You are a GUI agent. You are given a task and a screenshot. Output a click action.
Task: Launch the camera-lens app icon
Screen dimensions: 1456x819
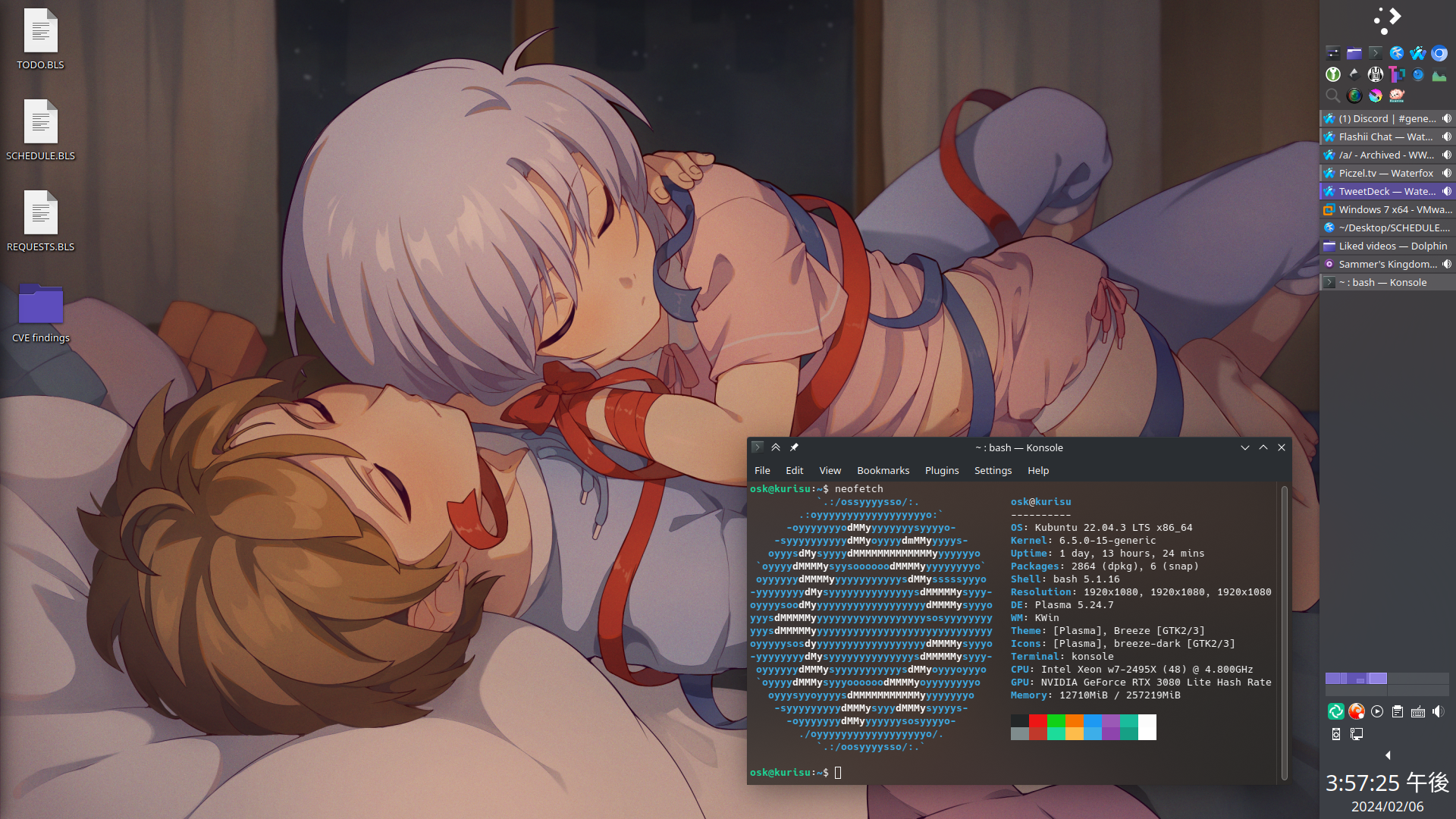coord(1354,96)
